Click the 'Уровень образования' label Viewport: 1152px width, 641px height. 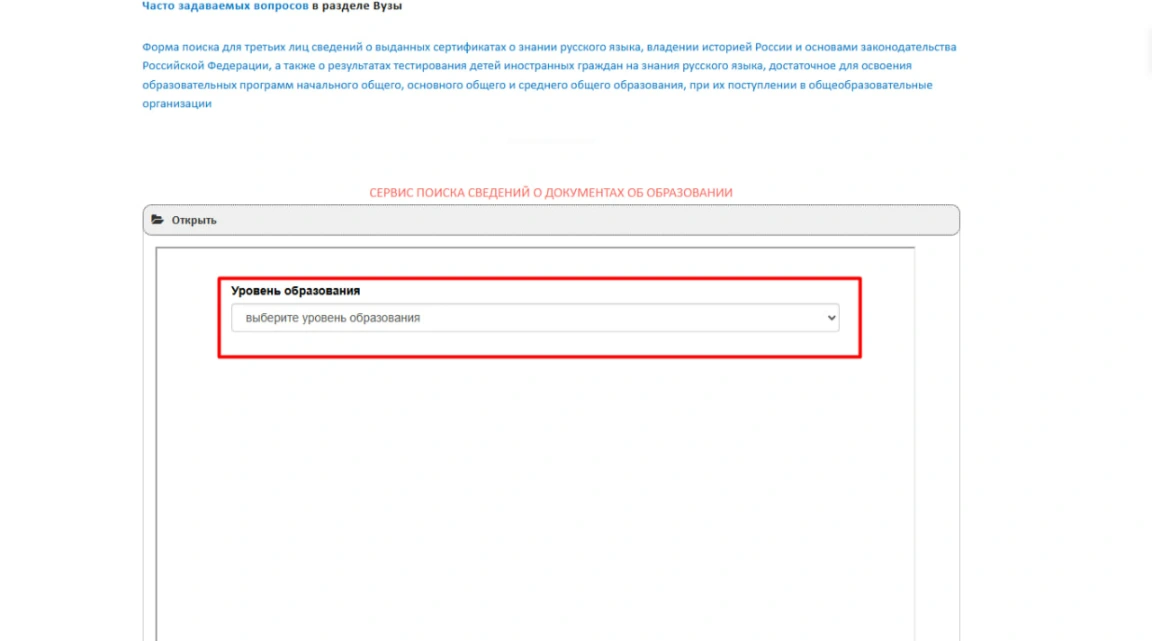point(295,290)
